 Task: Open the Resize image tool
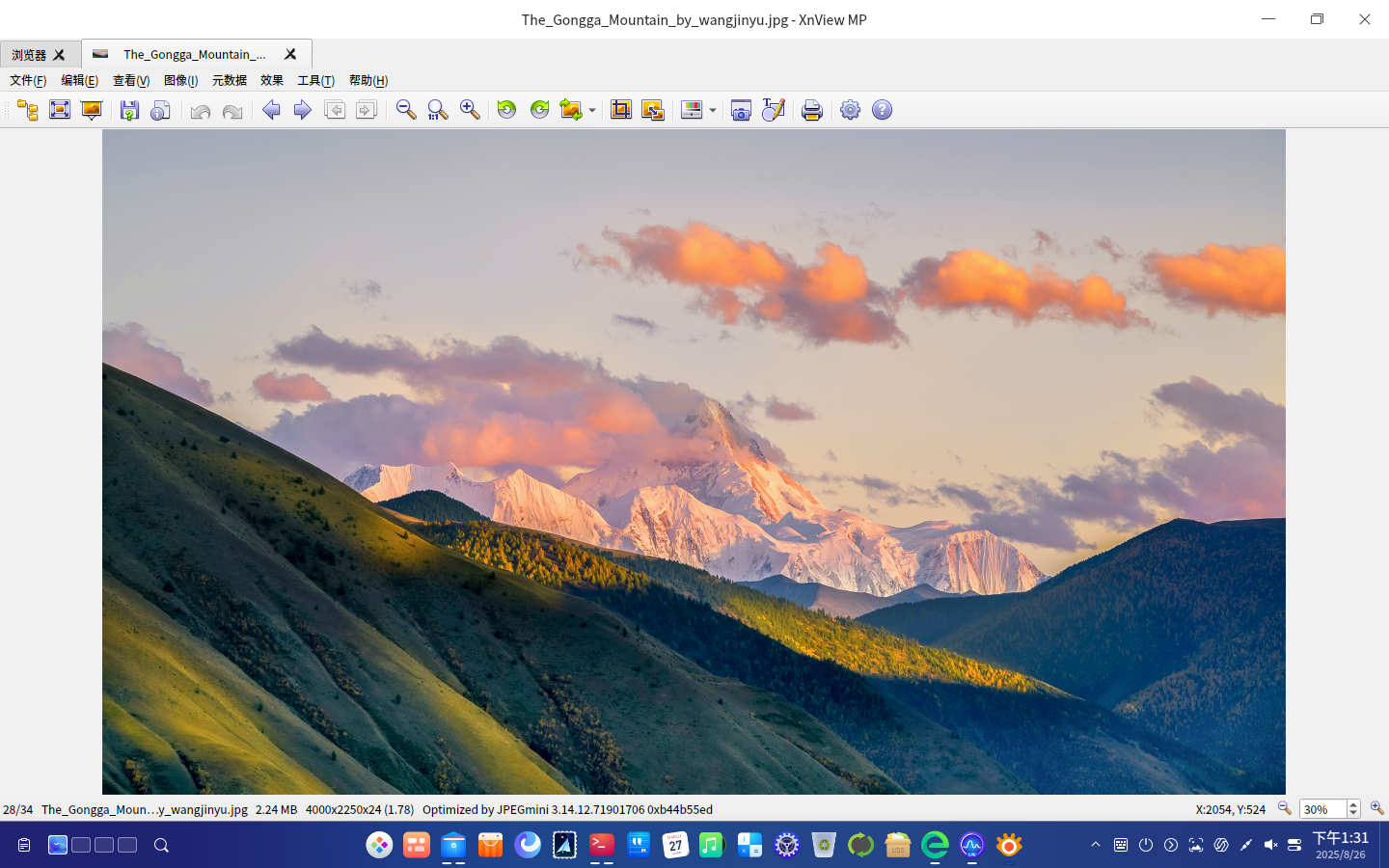click(653, 110)
